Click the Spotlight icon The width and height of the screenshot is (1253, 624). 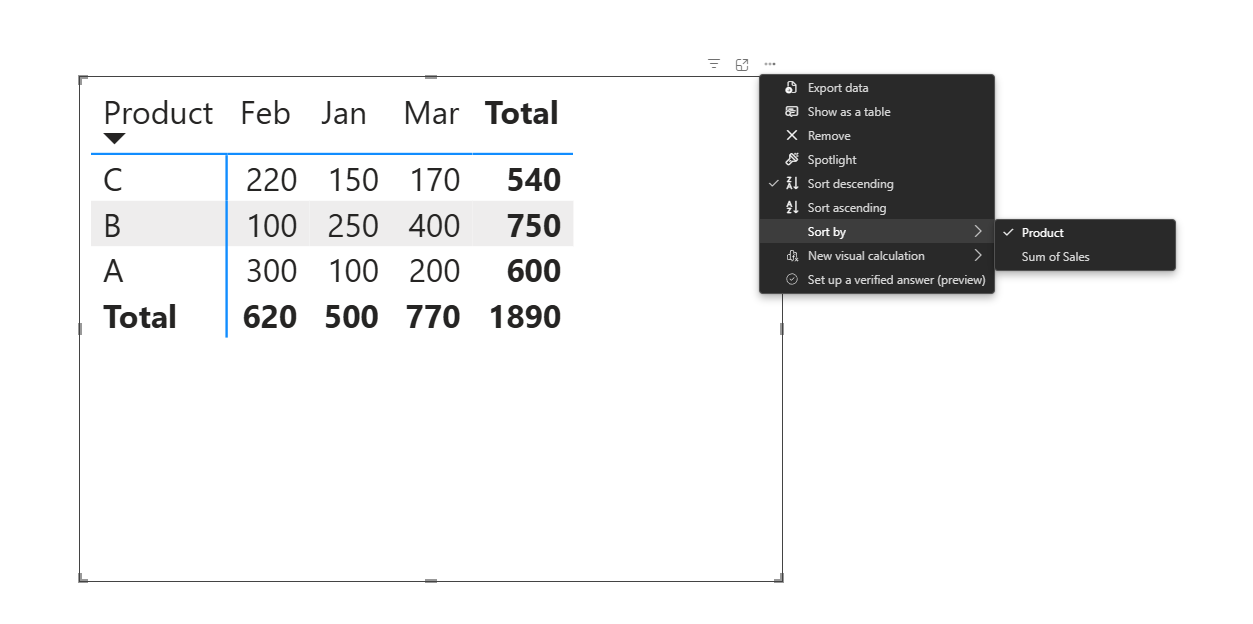791,160
